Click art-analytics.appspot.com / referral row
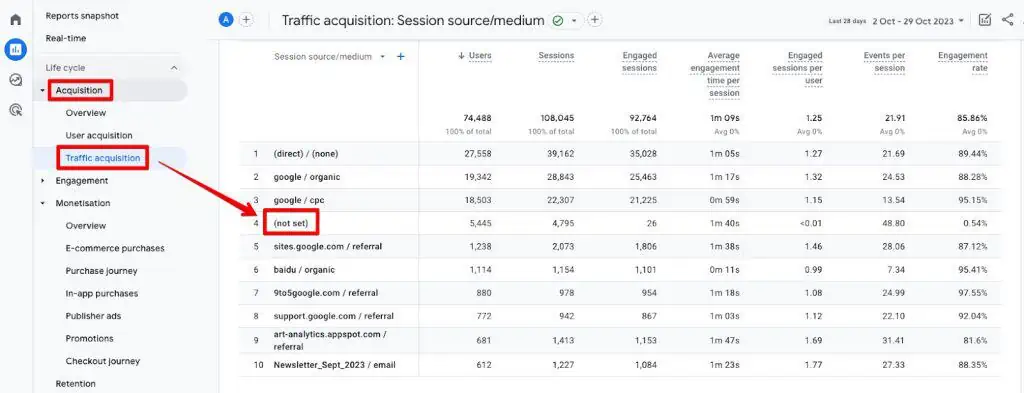1024x393 pixels. (619, 341)
